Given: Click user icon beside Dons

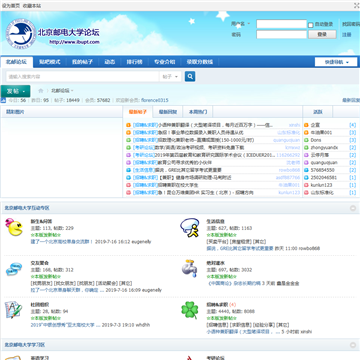Looking at the screenshot, I should pyautogui.click(x=306, y=140).
